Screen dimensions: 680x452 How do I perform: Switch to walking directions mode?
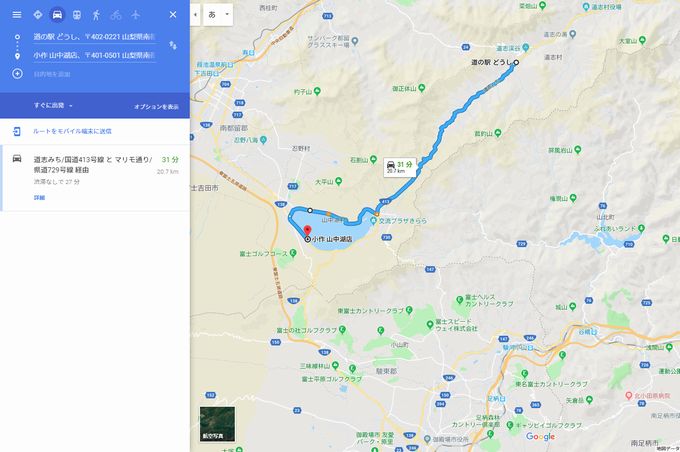coord(96,15)
